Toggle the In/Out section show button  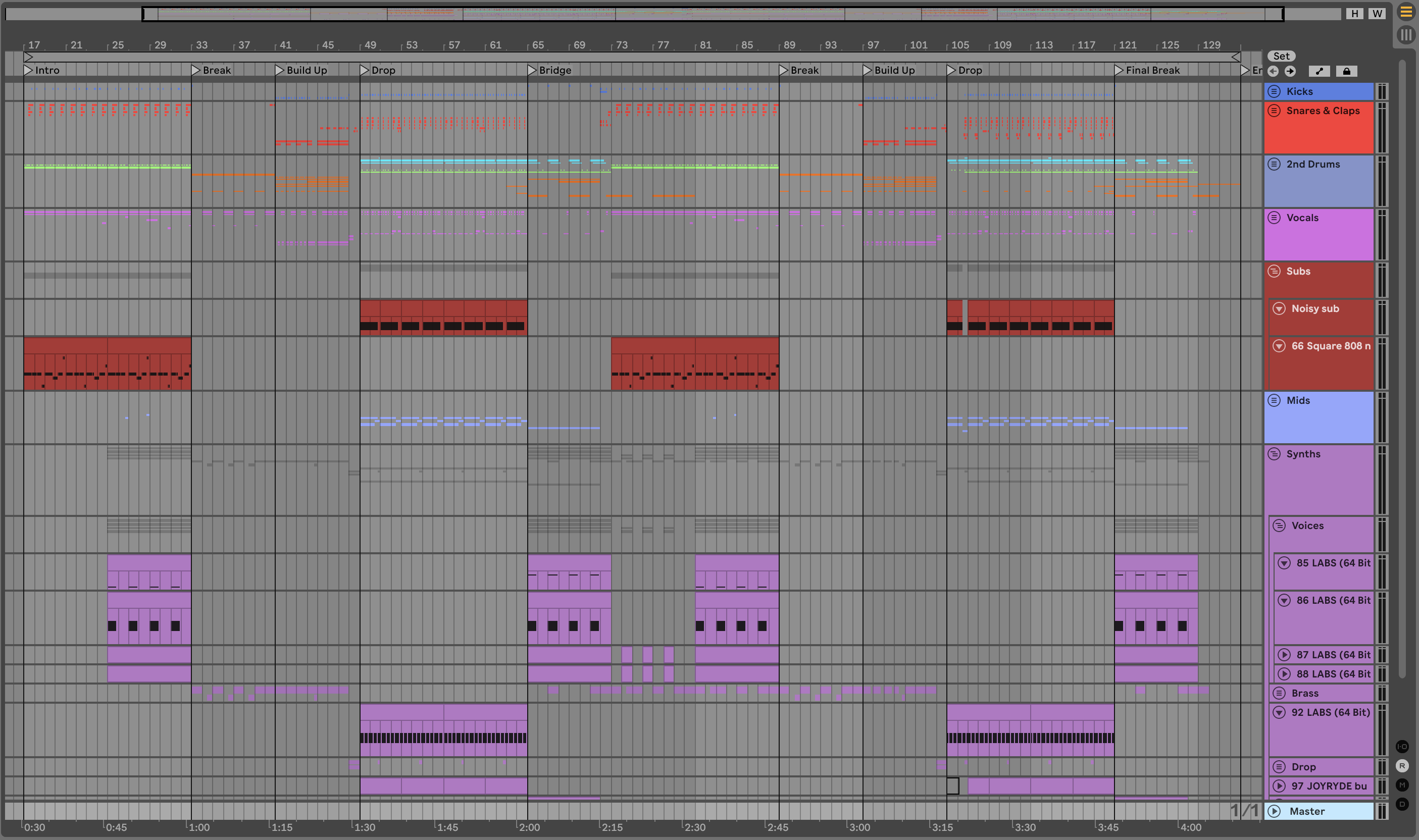click(1402, 747)
